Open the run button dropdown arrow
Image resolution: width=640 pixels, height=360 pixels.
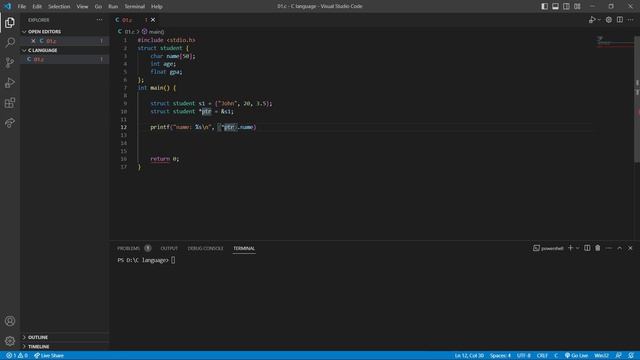[599, 20]
